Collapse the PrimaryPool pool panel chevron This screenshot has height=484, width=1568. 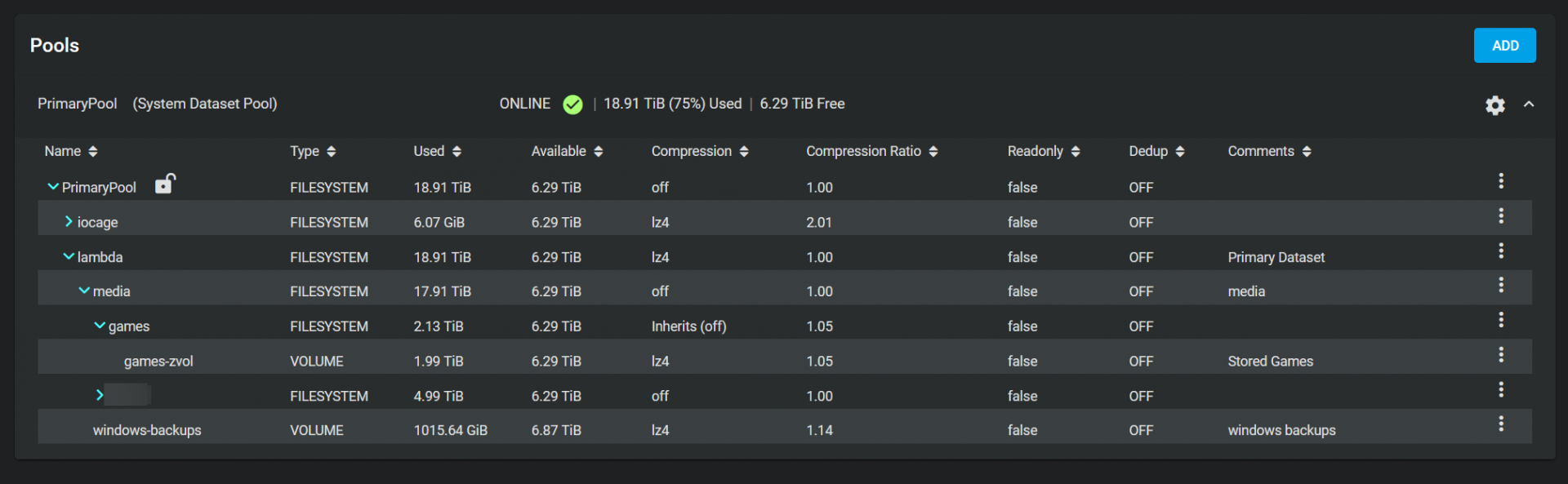coord(1529,104)
